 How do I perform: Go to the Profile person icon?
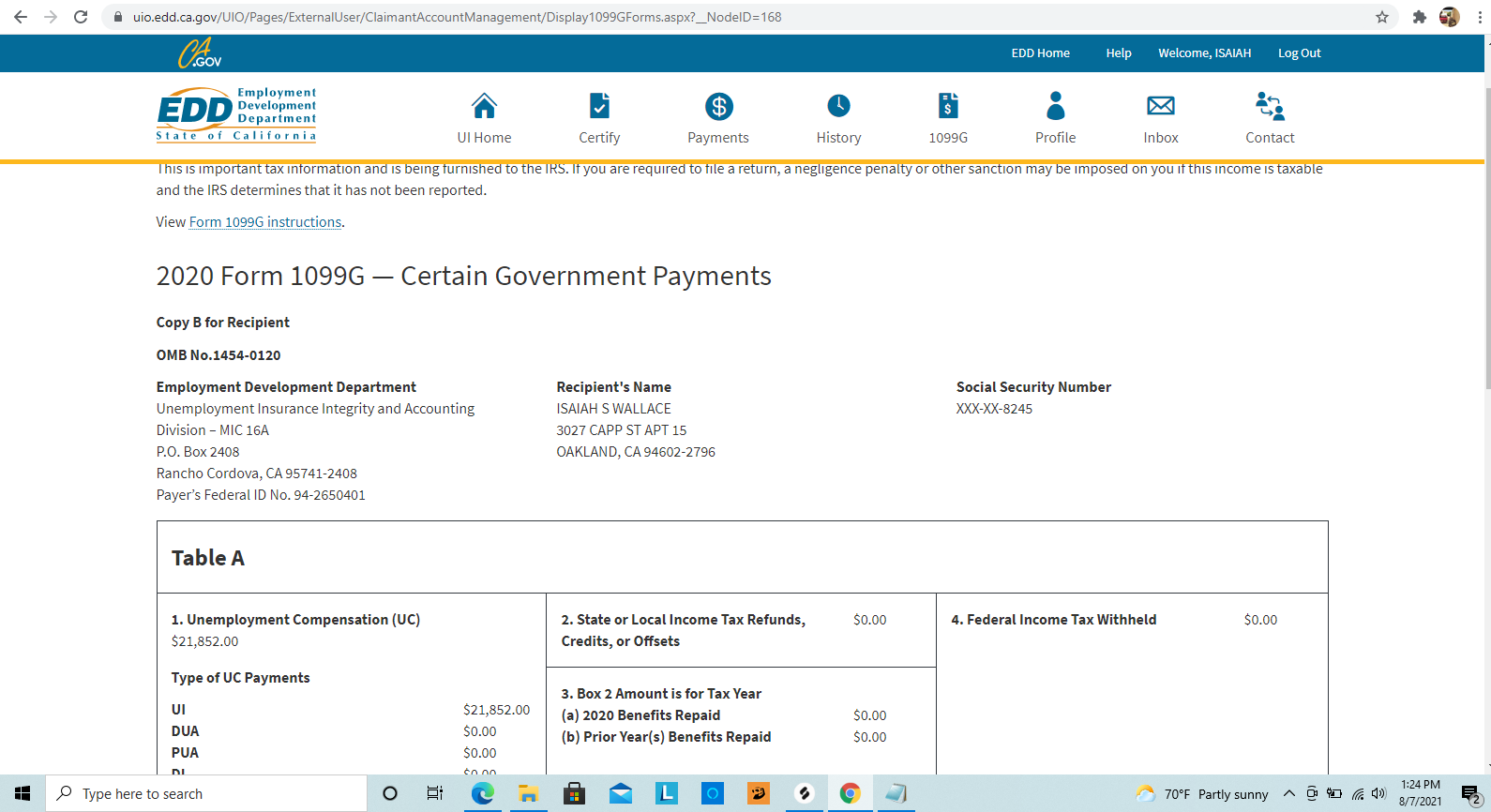[x=1055, y=107]
